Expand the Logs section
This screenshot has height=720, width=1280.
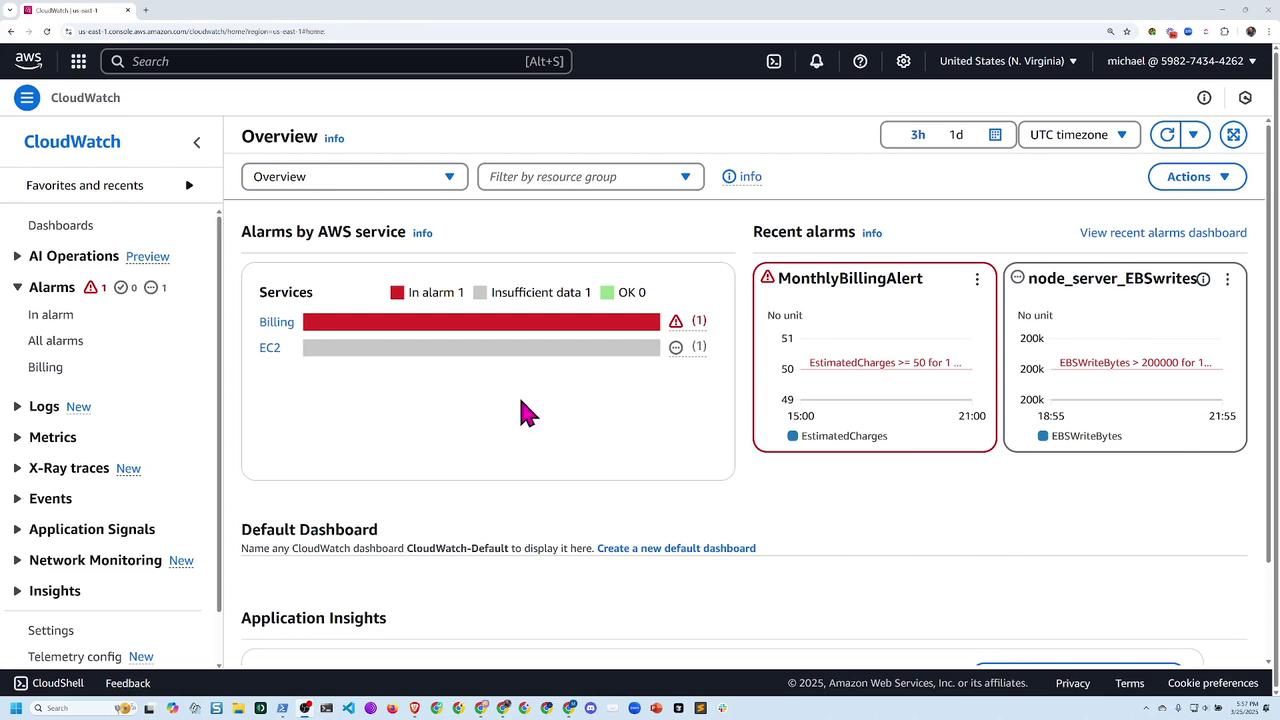[x=17, y=406]
